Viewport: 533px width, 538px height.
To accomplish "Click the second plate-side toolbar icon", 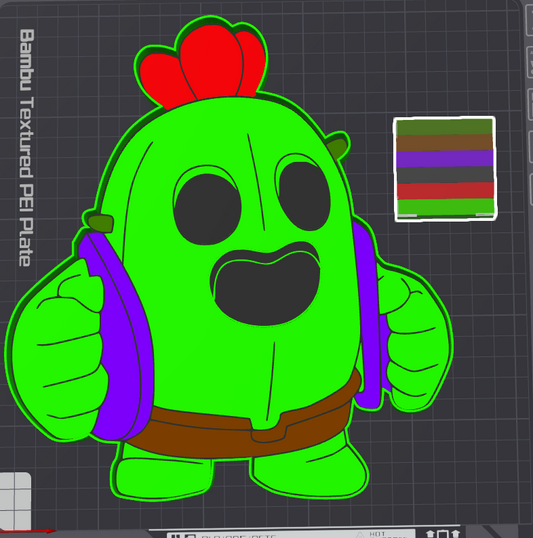I will tap(530, 62).
